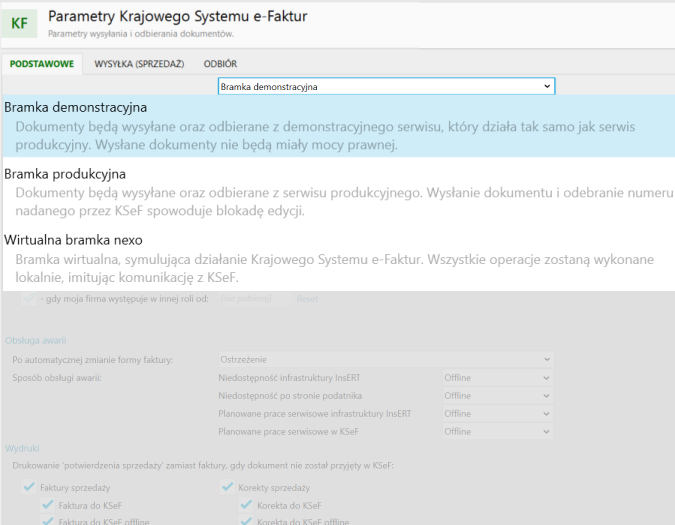The width and height of the screenshot is (675, 525).
Task: Uncheck the Faktury sprzedaży checkbox
Action: click(x=30, y=487)
